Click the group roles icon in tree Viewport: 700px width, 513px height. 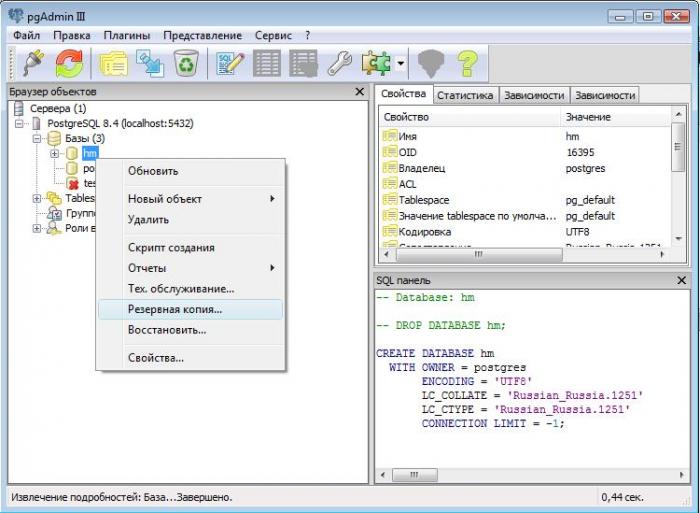pyautogui.click(x=54, y=213)
